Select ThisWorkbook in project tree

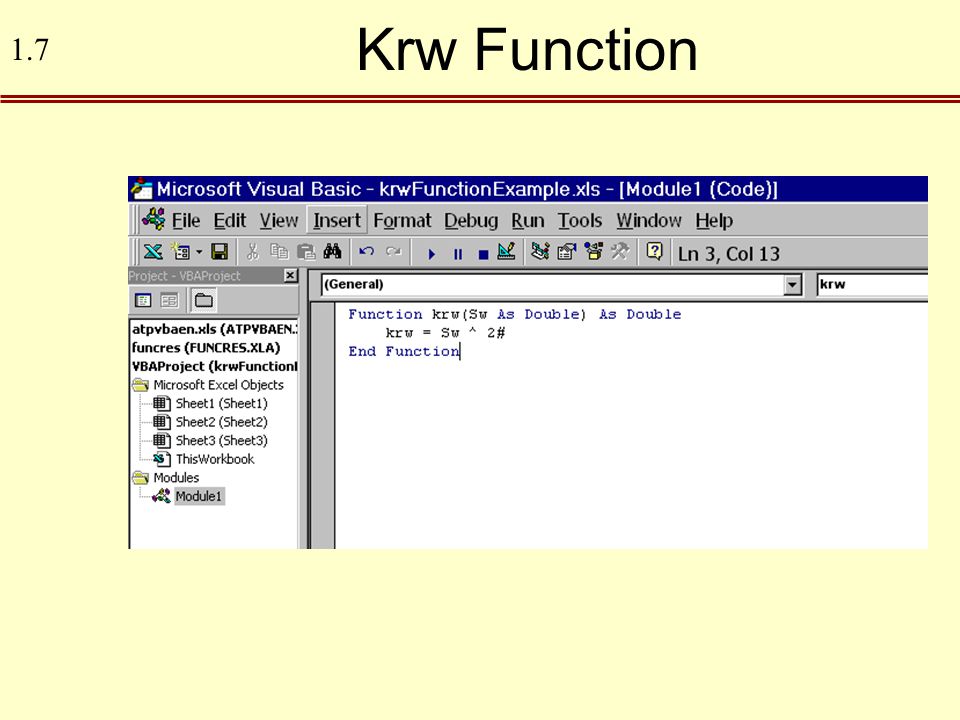pos(214,459)
